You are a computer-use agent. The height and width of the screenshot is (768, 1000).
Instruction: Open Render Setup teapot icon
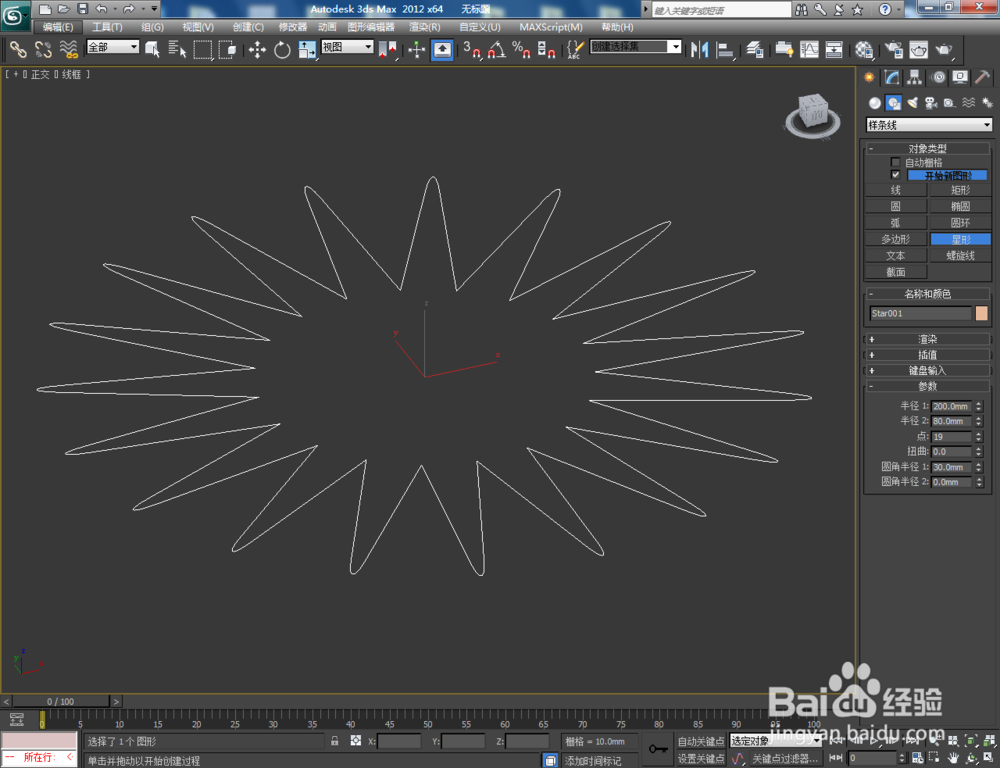tap(893, 49)
